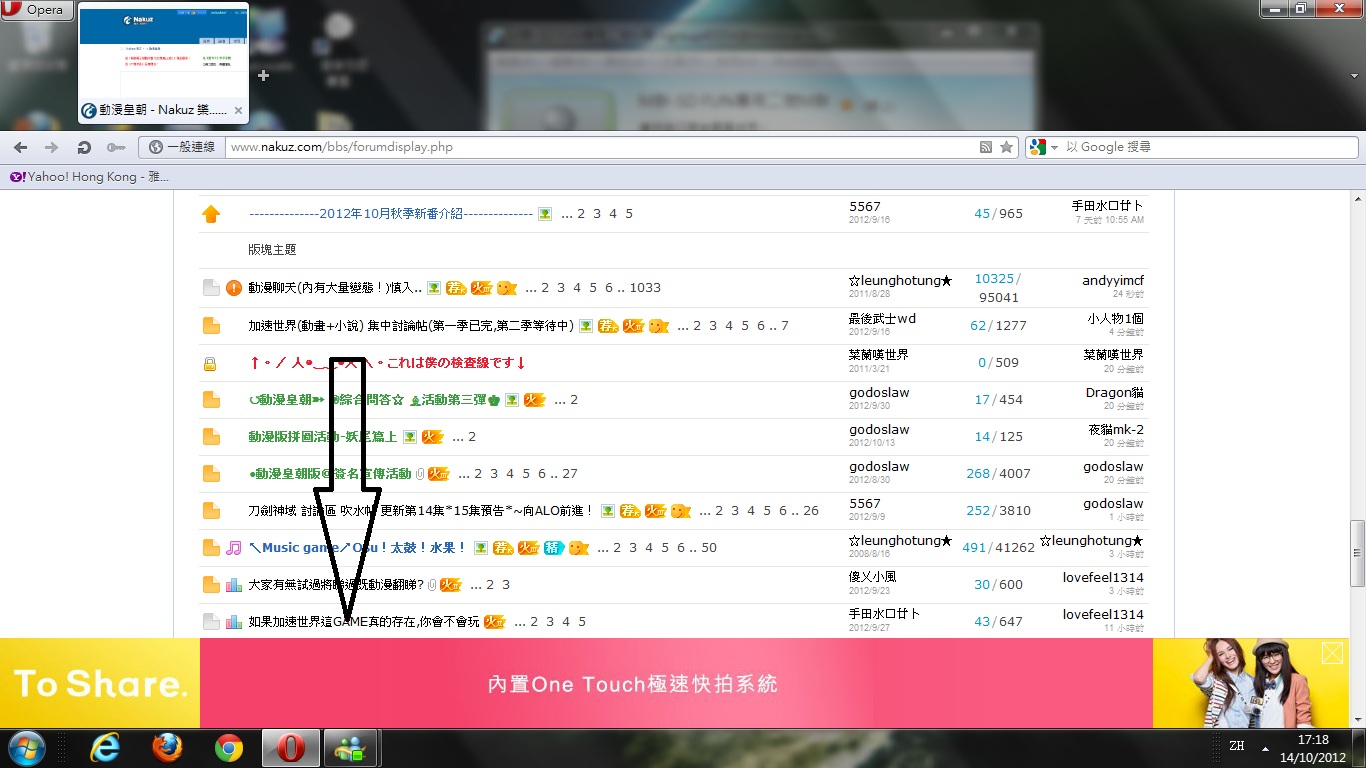Open the これは僕の検査線です thread
Viewport: 1366px width, 768px height.
(388, 363)
